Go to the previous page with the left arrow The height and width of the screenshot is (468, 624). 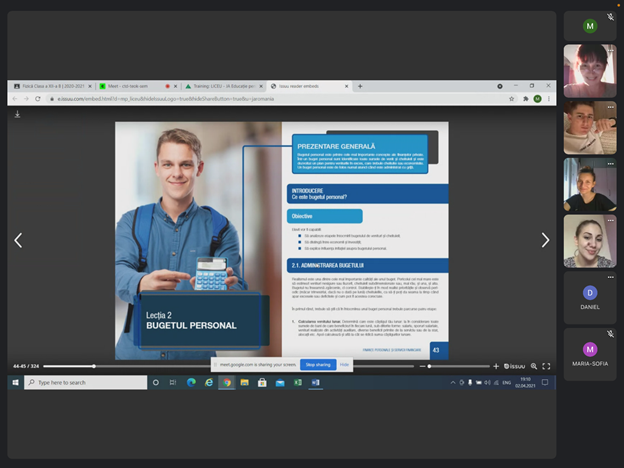click(x=18, y=240)
